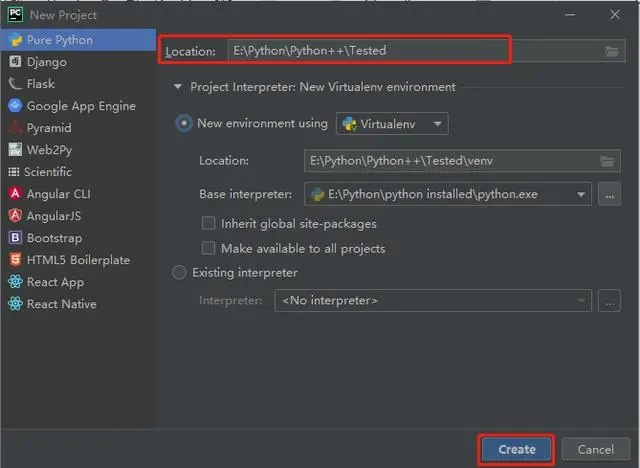Choose Scientific project type
The image size is (640, 468).
[x=48, y=172]
